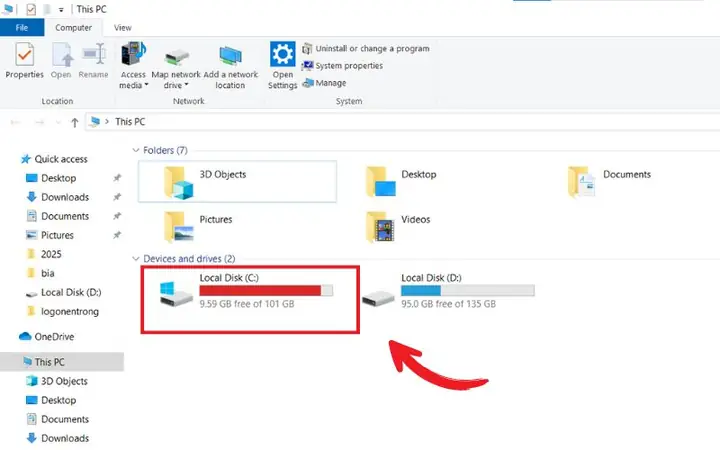
Task: Switch to the View ribbon tab
Action: [123, 28]
